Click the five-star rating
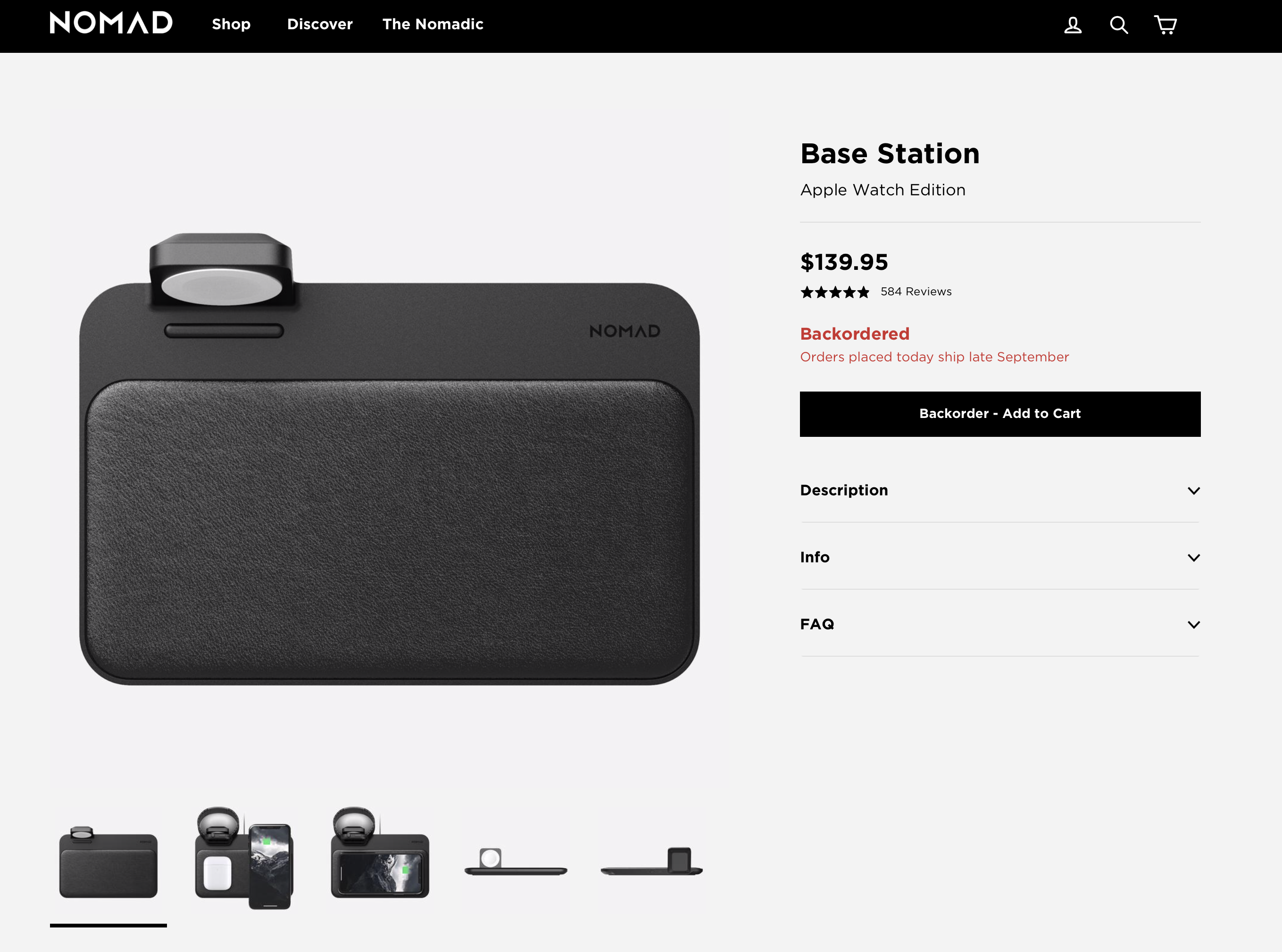 pos(834,292)
